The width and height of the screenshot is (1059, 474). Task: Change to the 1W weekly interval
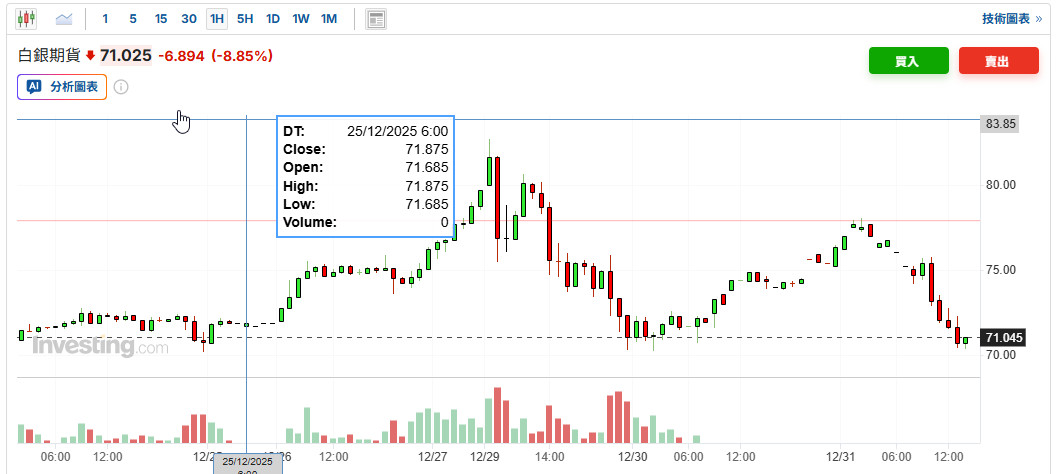(x=301, y=19)
